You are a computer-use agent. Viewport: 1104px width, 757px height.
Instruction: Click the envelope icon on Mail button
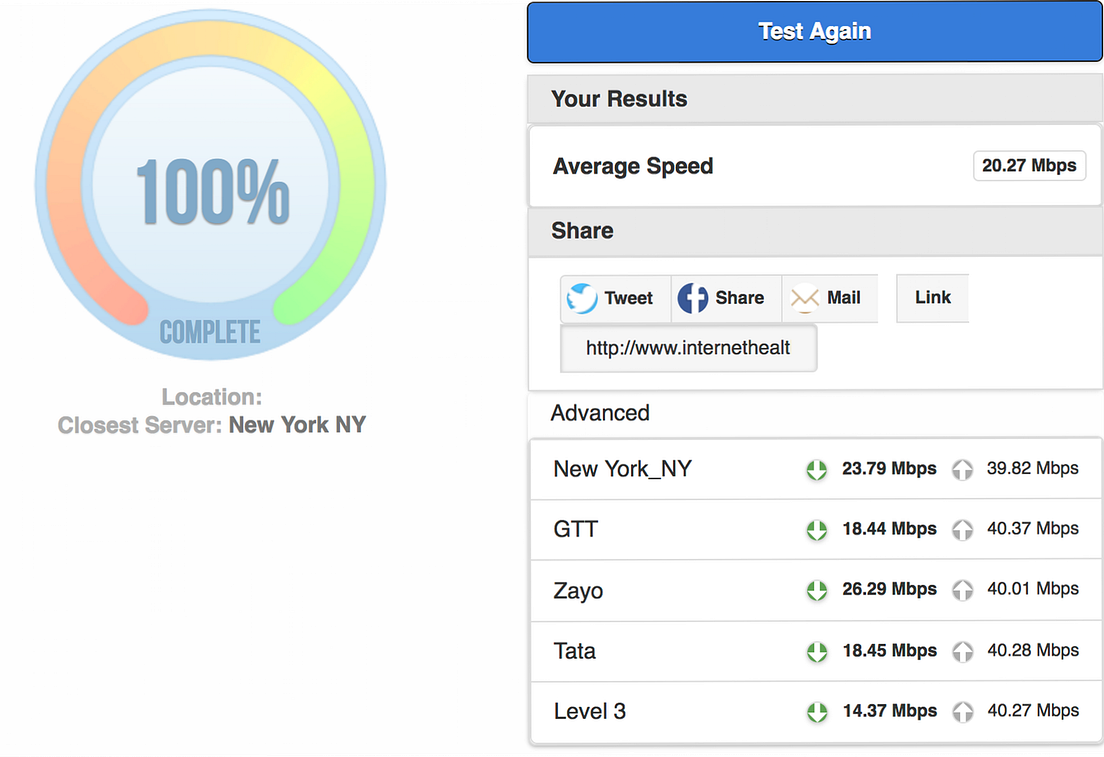point(804,297)
